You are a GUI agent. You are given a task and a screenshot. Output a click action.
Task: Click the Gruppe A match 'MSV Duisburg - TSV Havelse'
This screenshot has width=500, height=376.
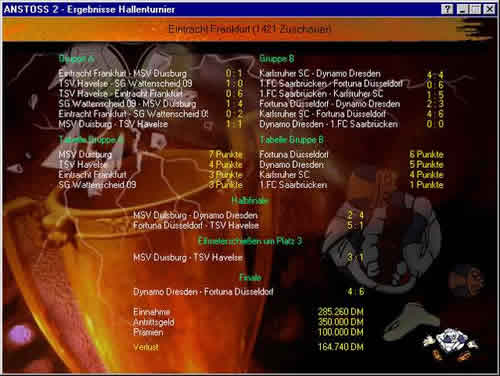tap(113, 124)
